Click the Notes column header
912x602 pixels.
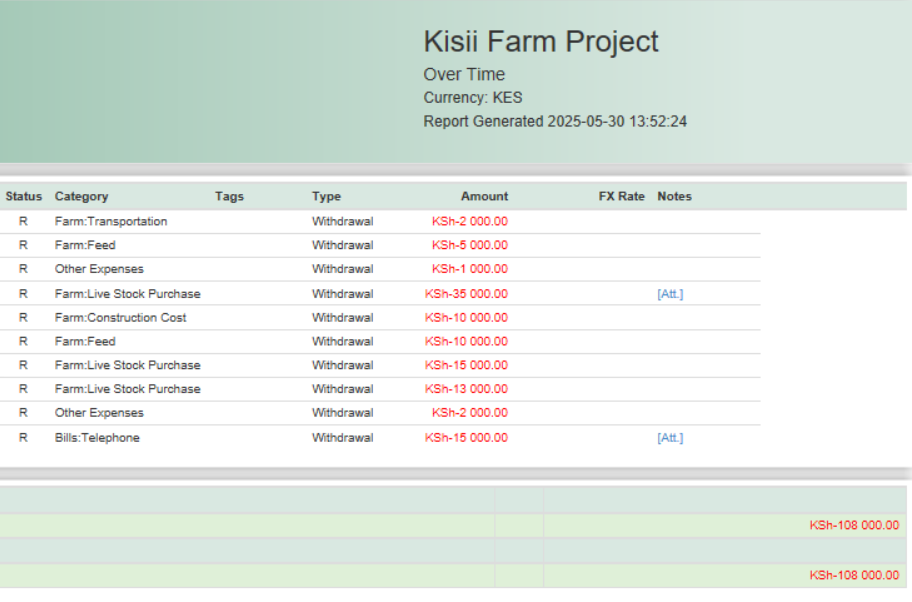pyautogui.click(x=674, y=197)
